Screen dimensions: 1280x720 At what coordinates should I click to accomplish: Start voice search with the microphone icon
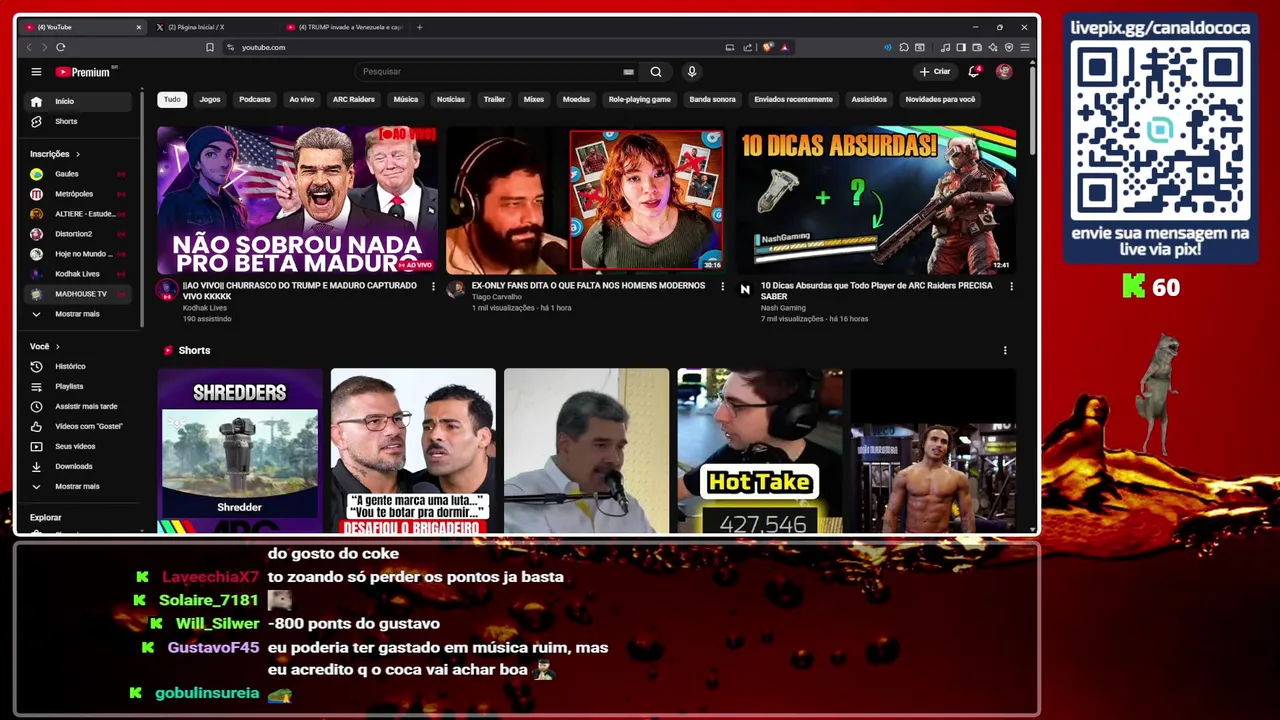[x=691, y=72]
